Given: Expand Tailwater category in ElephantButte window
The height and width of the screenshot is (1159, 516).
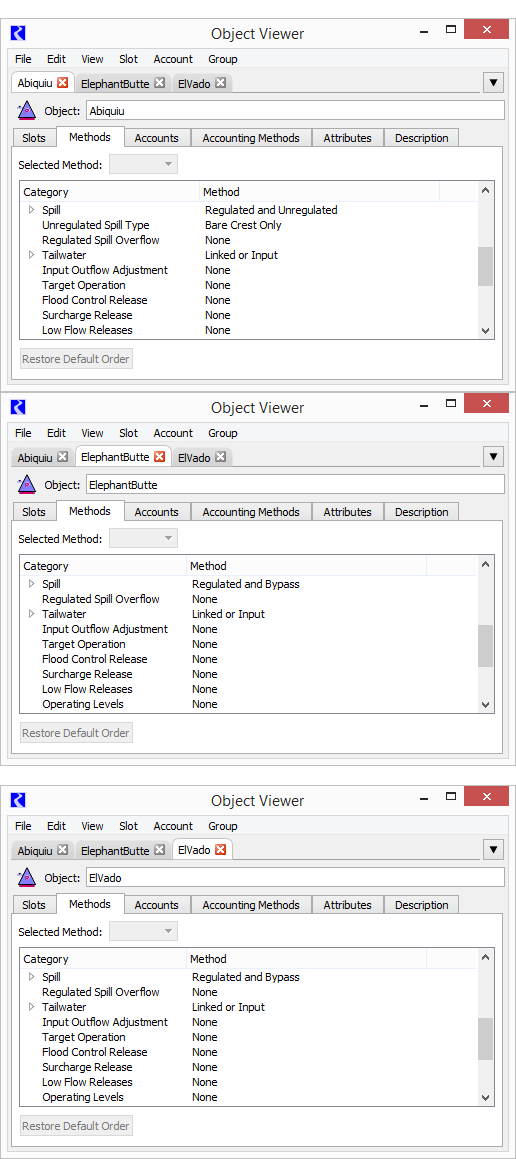Looking at the screenshot, I should point(32,614).
